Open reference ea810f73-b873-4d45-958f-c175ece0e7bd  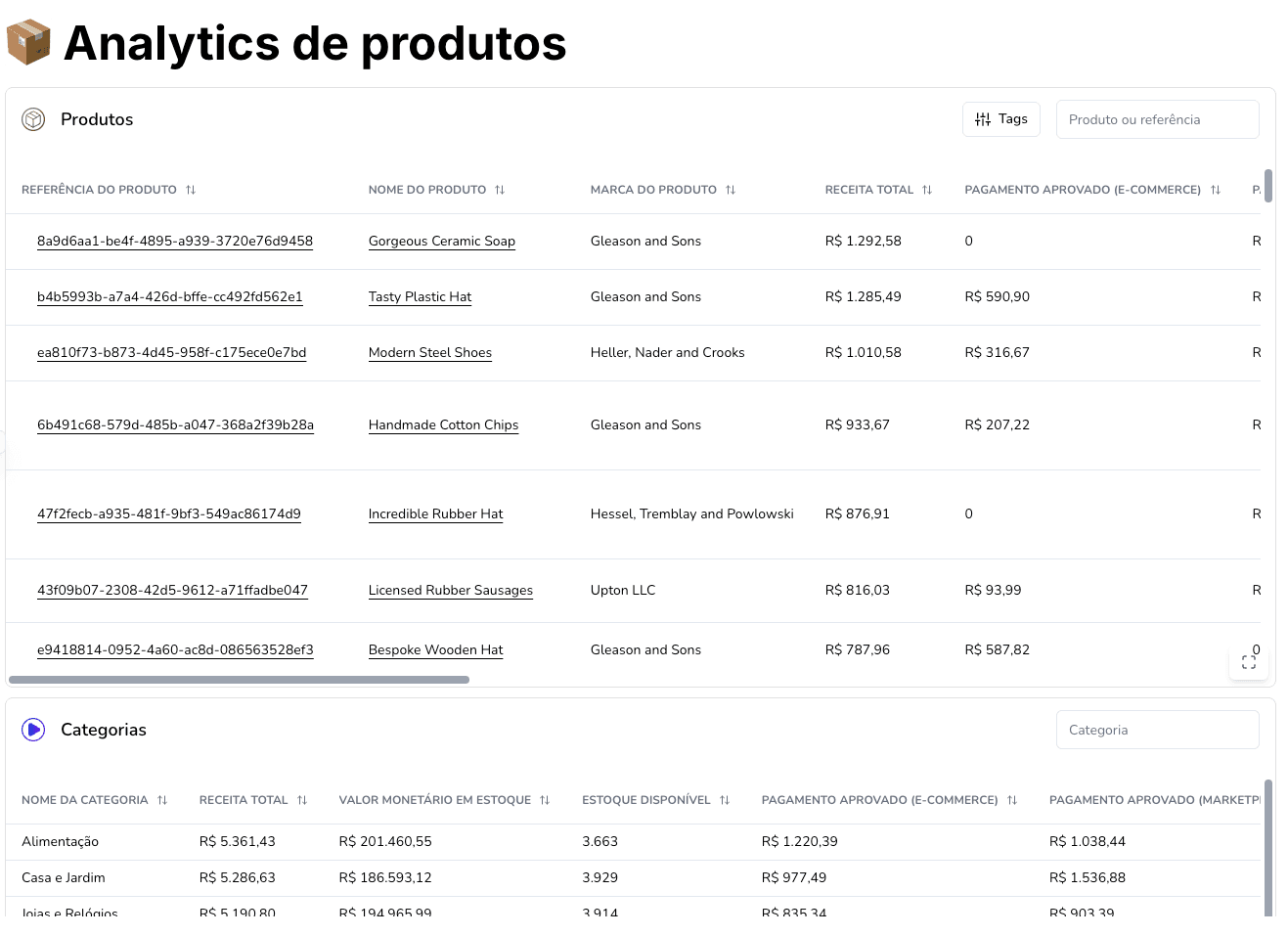pyautogui.click(x=172, y=353)
